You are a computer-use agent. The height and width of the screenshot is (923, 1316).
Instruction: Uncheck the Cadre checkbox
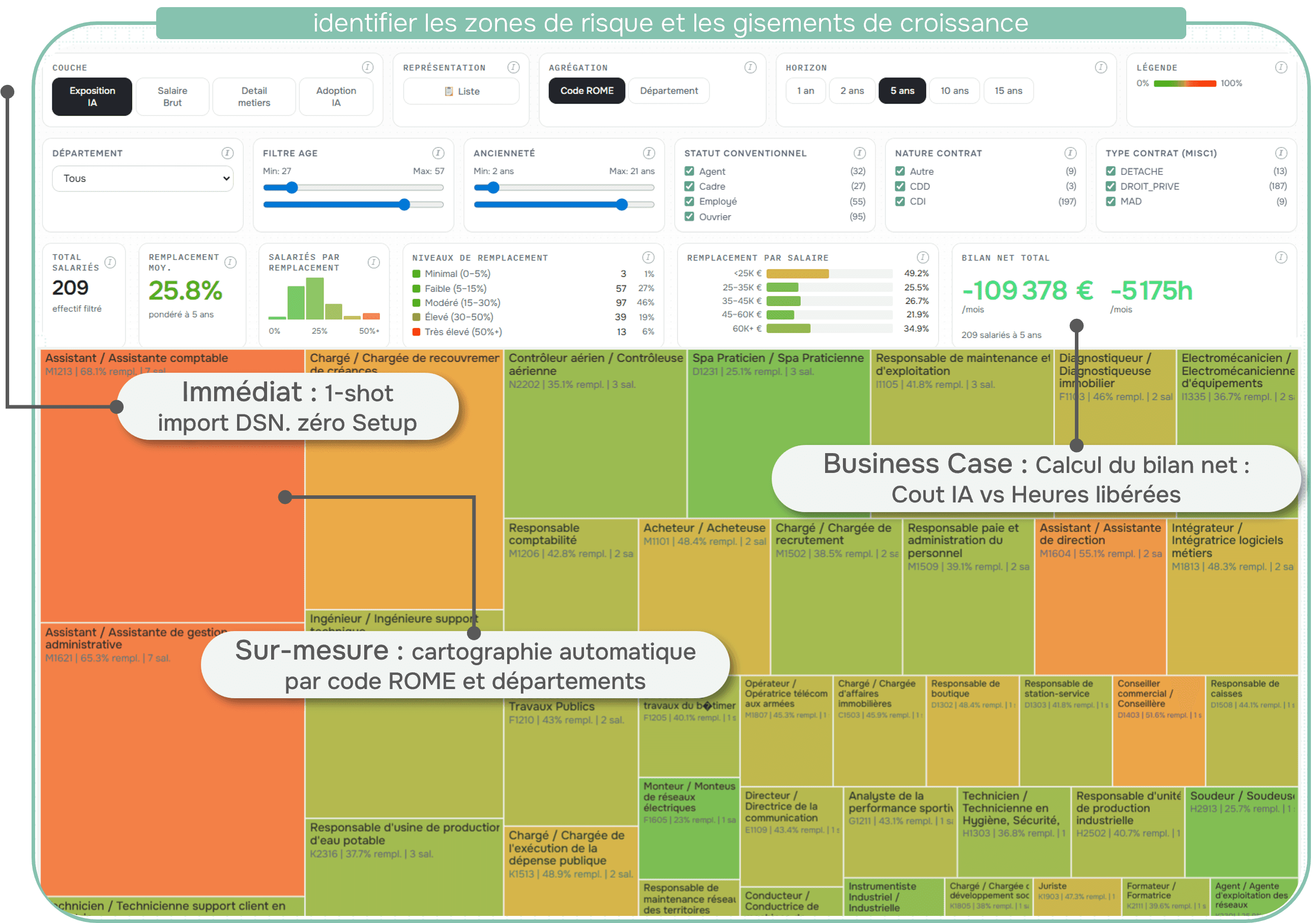[x=689, y=186]
